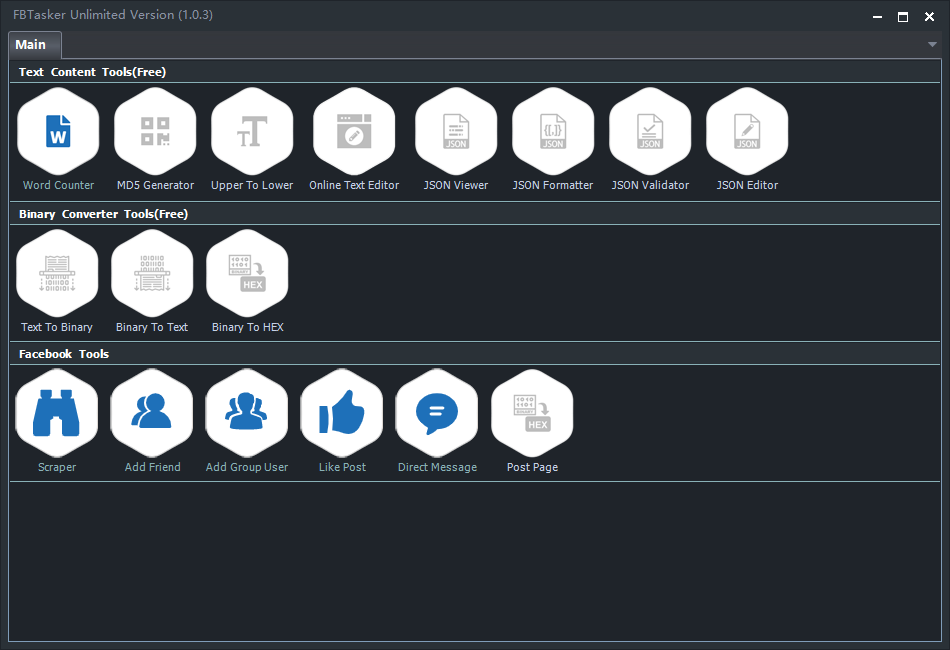Screen dimensions: 950x650
Task: Launch the JSON Formatter icon
Action: click(553, 131)
